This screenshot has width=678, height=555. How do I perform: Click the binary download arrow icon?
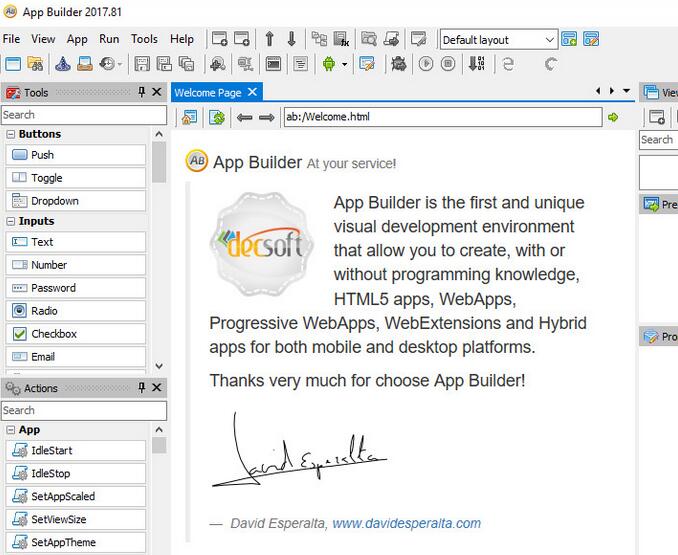(x=477, y=64)
